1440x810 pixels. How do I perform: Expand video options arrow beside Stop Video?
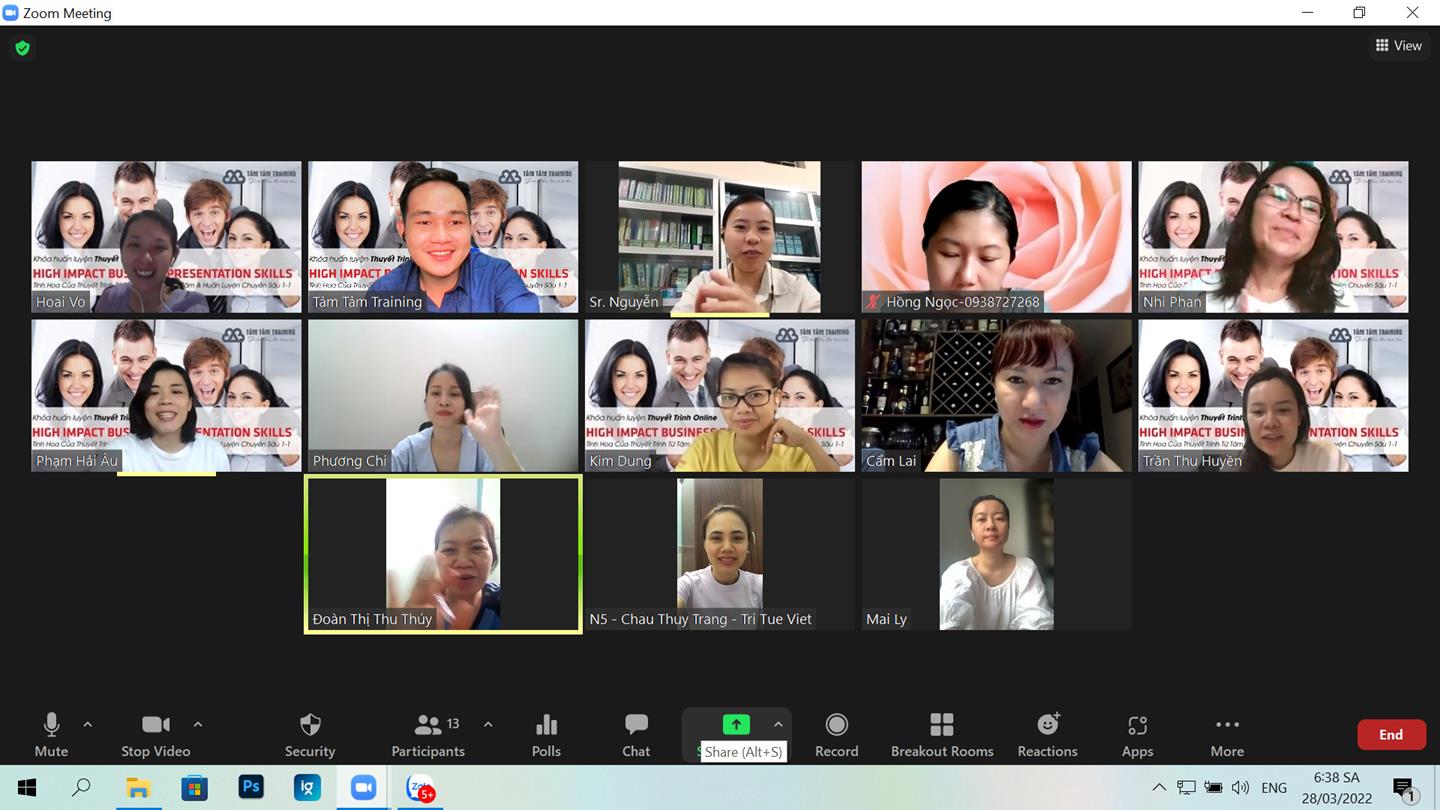point(198,724)
